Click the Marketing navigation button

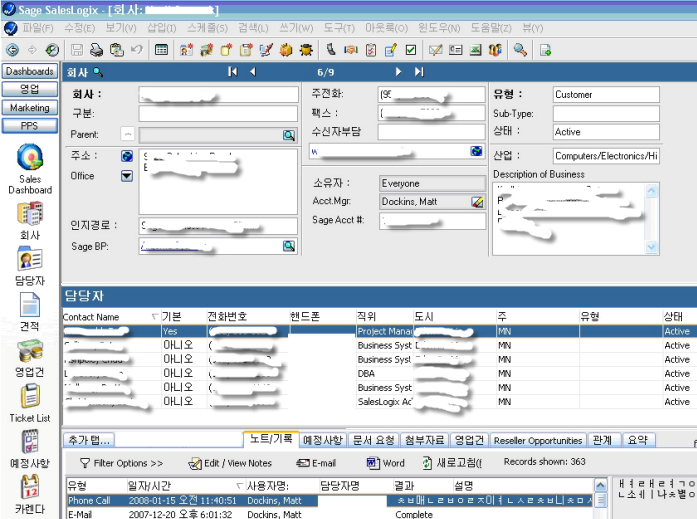click(30, 108)
